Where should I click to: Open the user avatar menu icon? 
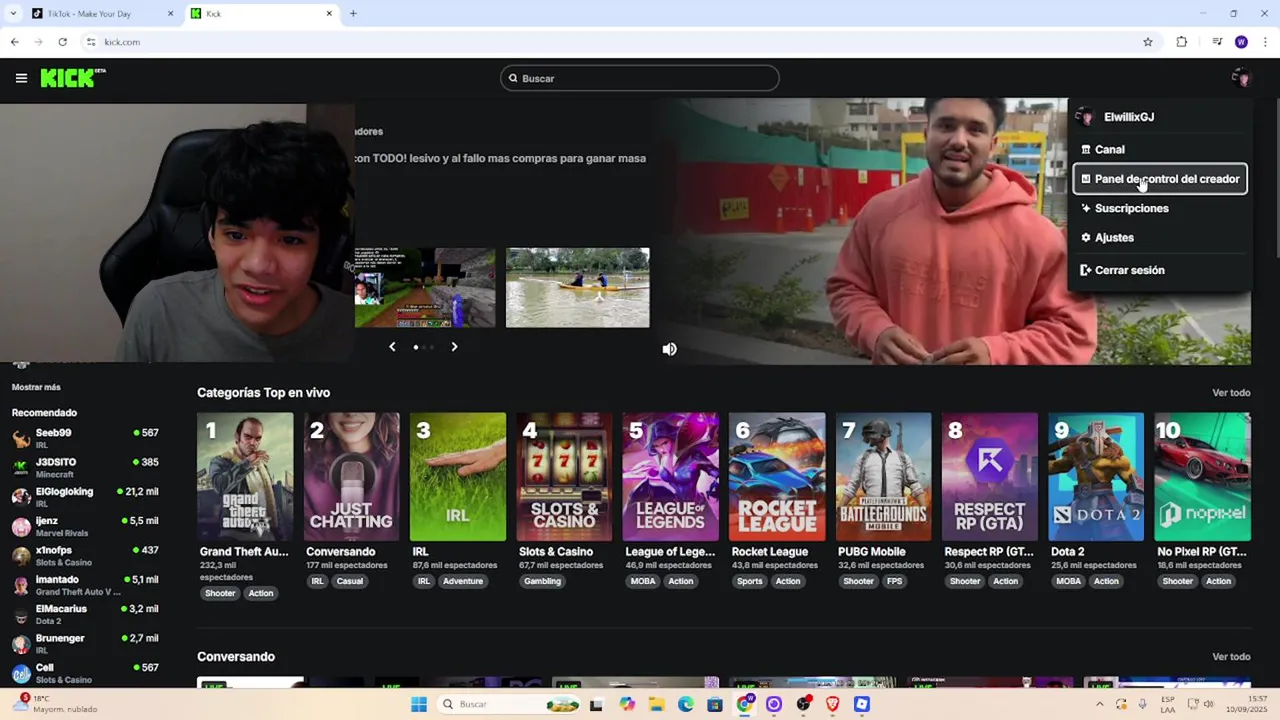coord(1241,78)
